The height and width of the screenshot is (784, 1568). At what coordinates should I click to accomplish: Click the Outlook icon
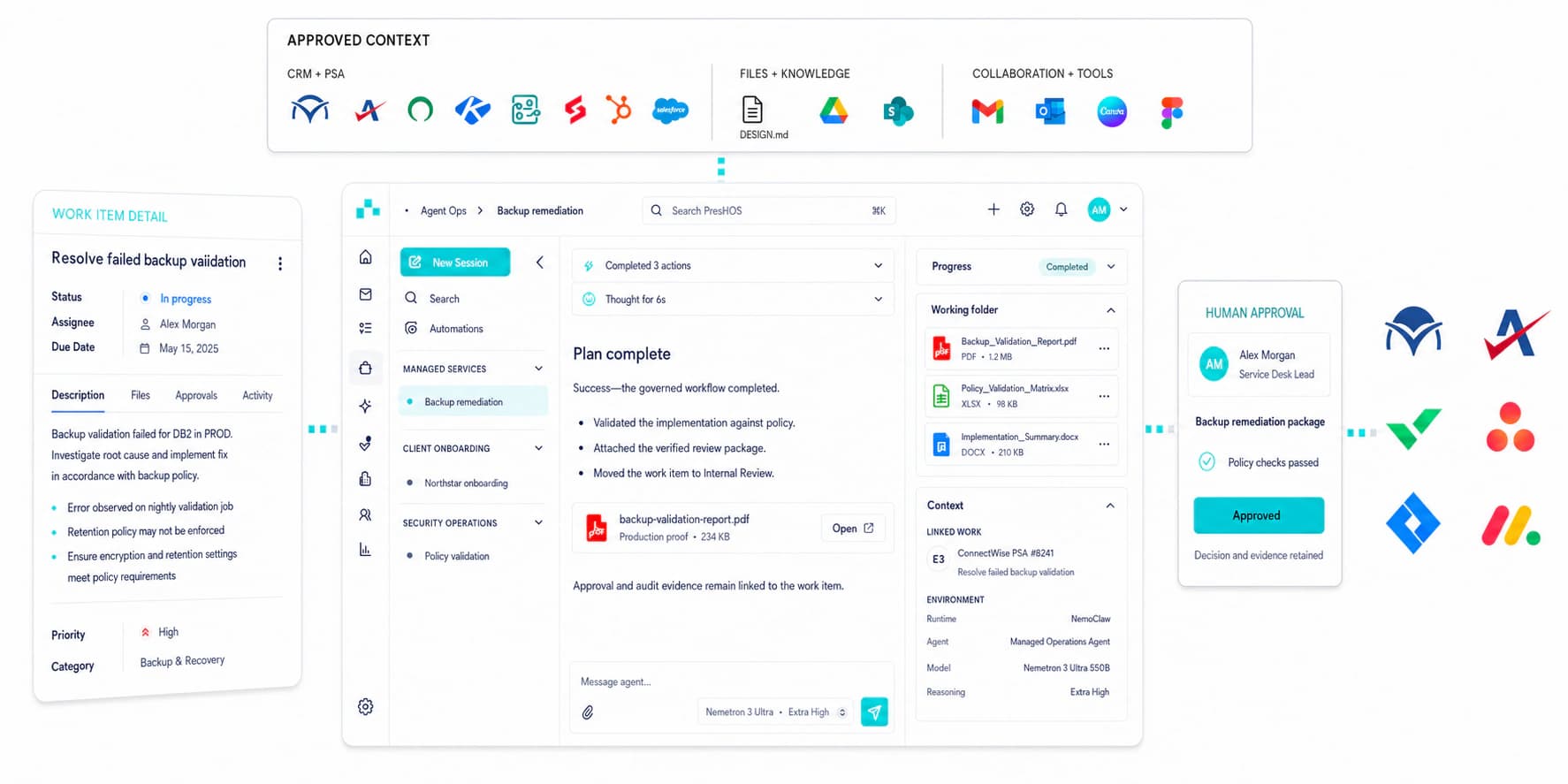point(1050,111)
